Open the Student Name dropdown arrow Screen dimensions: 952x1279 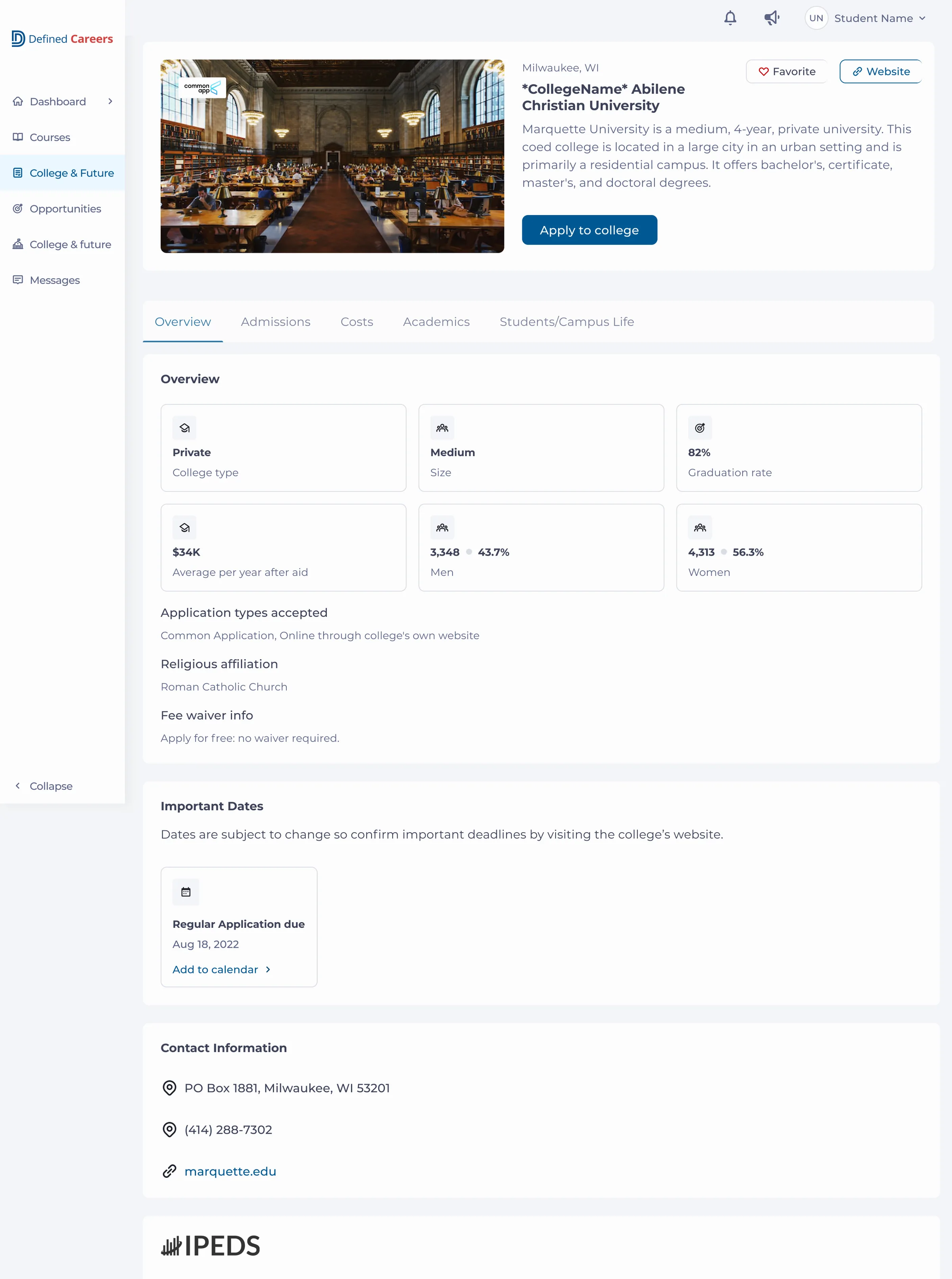(922, 18)
